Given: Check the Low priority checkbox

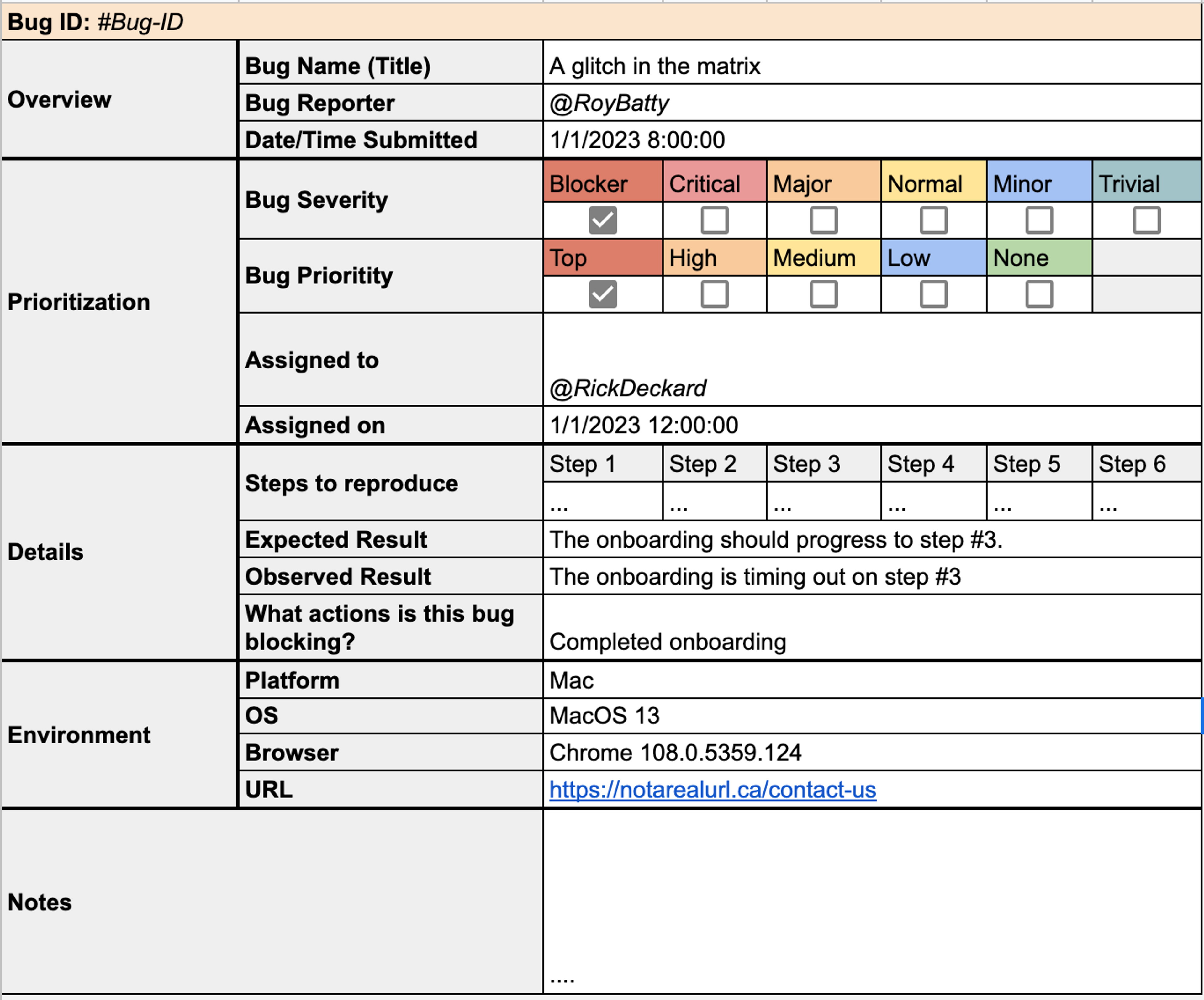Looking at the screenshot, I should (x=933, y=294).
